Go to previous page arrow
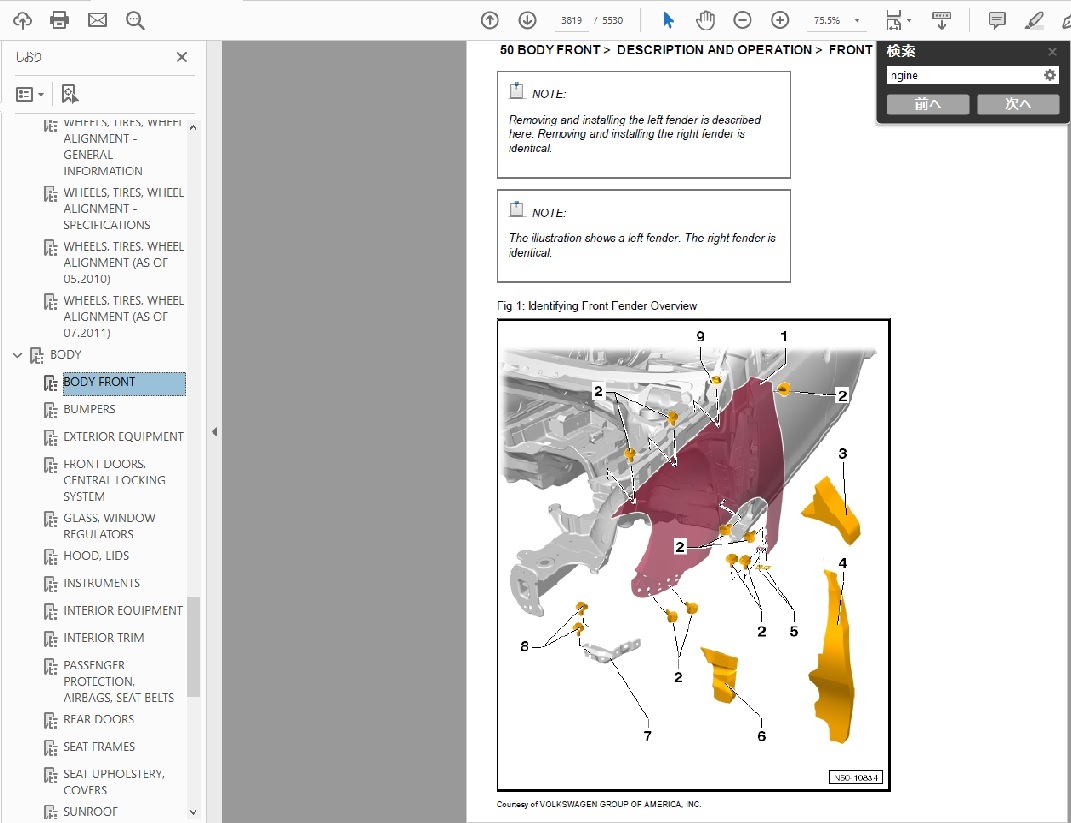 pyautogui.click(x=489, y=20)
